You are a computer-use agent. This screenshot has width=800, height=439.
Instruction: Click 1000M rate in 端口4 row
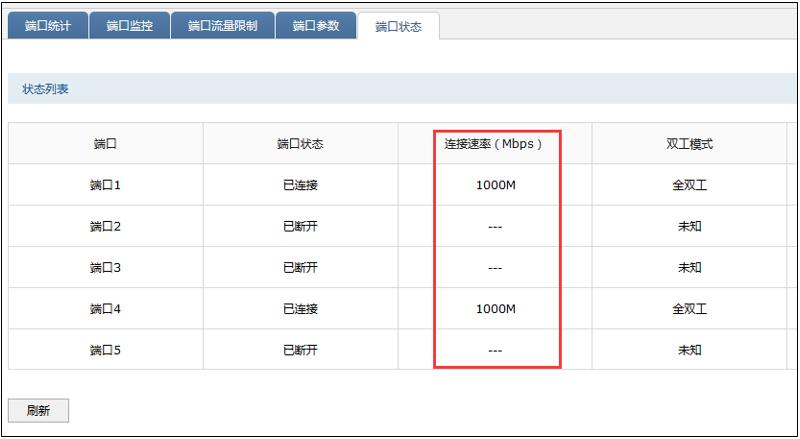[x=495, y=308]
